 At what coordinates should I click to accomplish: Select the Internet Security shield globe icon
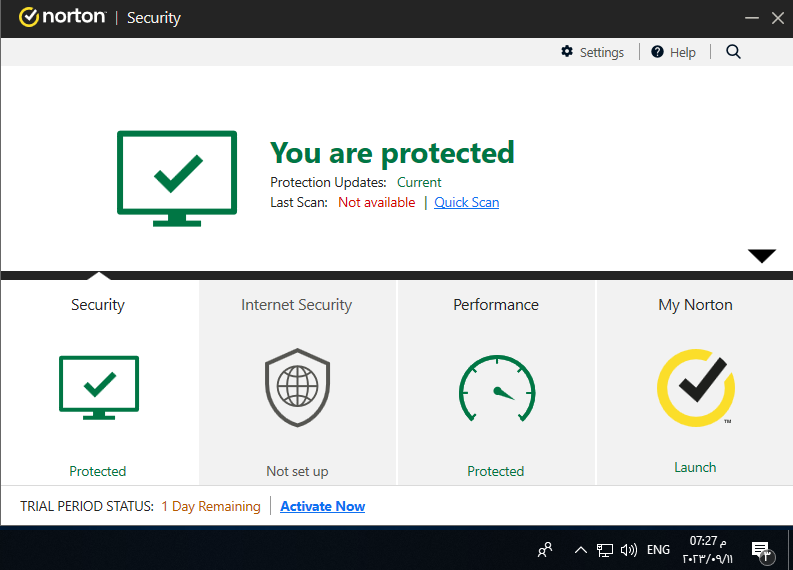[297, 387]
